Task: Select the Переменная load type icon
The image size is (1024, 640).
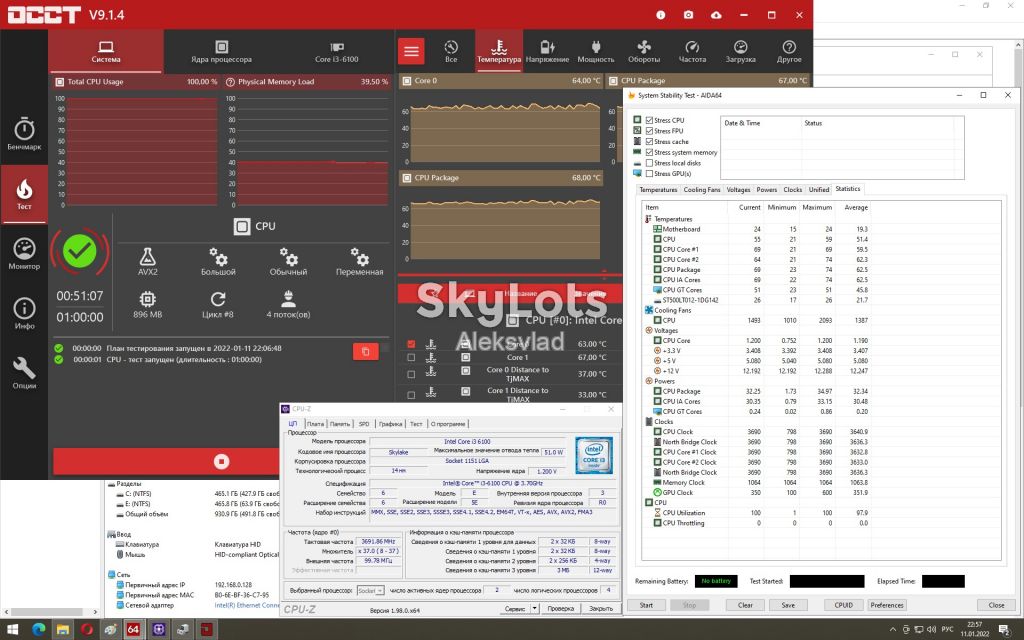Action: click(x=359, y=261)
